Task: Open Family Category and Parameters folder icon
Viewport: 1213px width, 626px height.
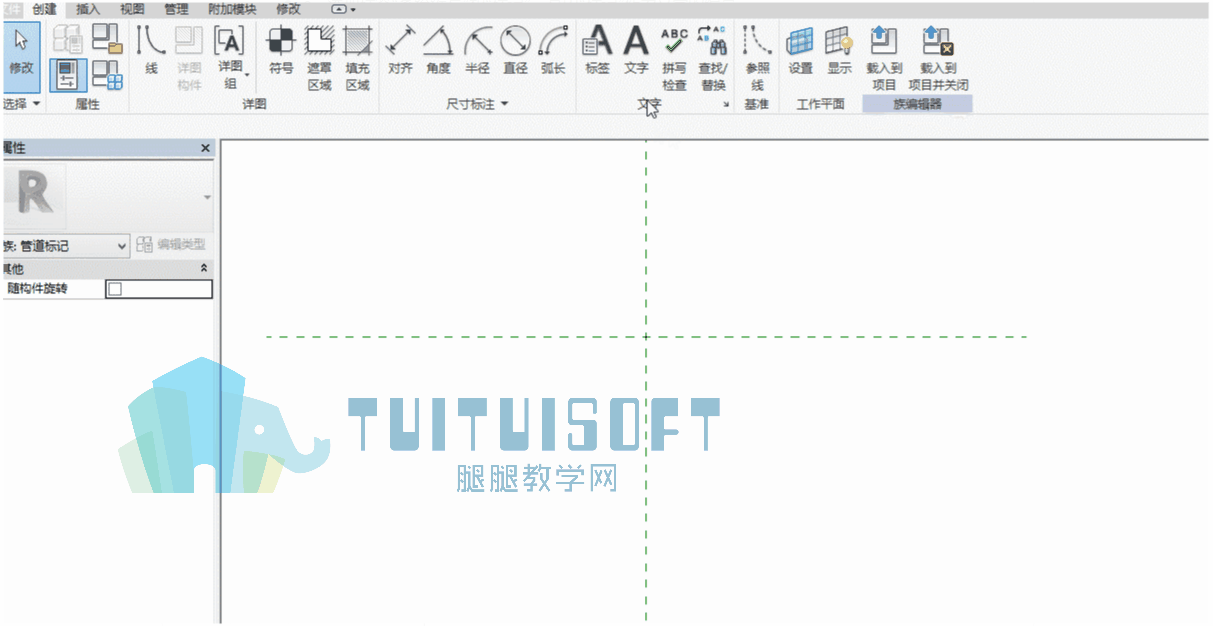Action: [107, 39]
